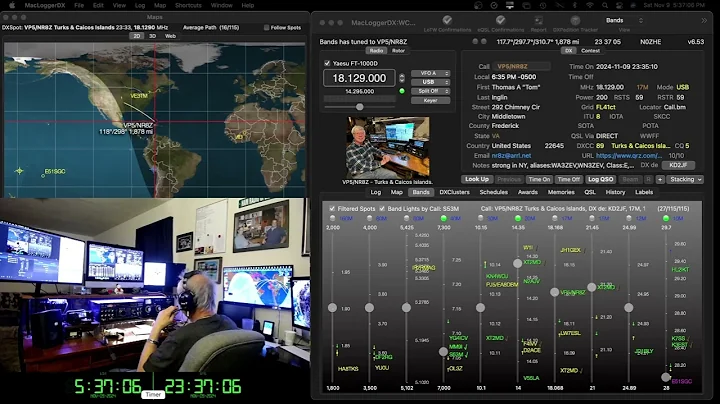Toggle Follow Spots in Maps window
The image size is (720, 404).
tap(266, 28)
